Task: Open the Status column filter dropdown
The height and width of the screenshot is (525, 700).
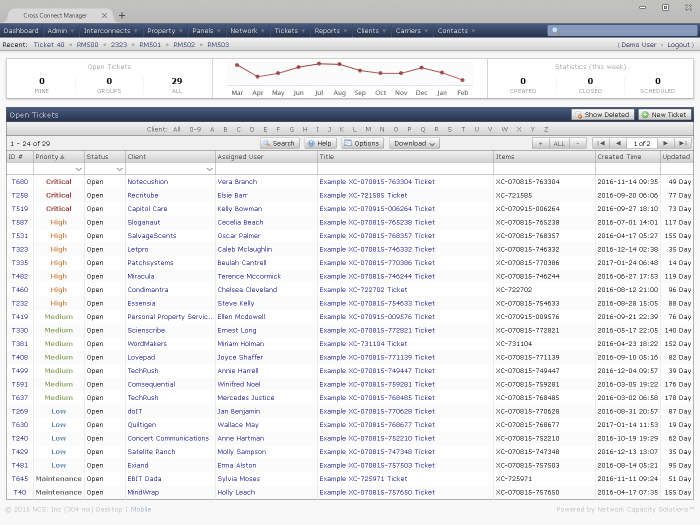Action: 119,170
